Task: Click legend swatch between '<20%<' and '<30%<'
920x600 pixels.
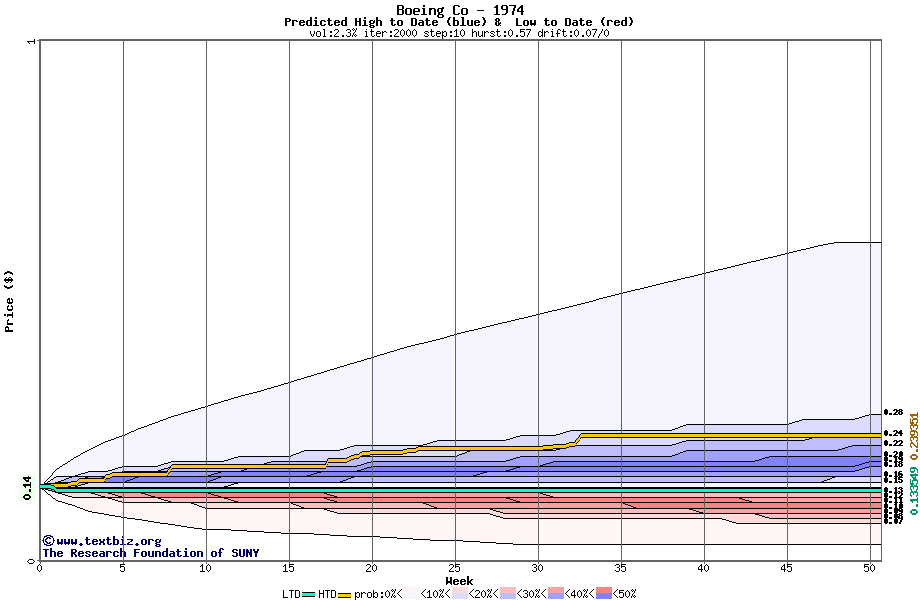Action: (x=508, y=594)
